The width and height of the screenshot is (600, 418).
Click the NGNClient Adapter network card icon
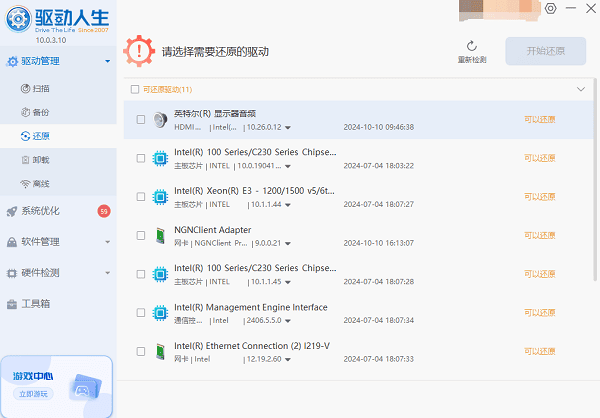coord(159,235)
